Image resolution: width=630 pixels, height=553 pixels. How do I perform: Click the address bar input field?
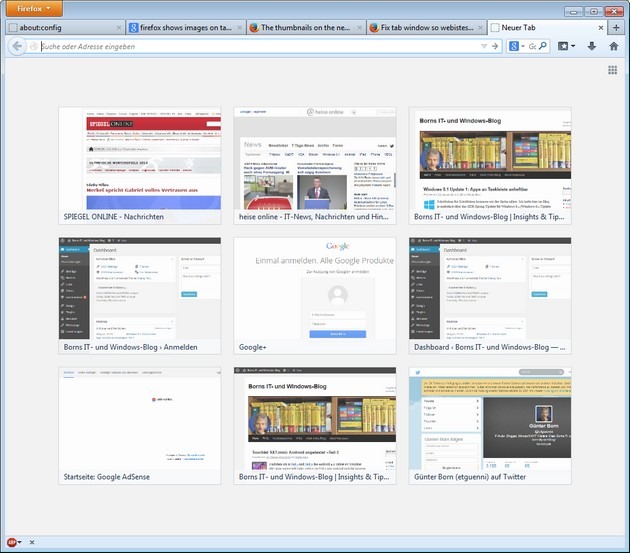click(x=250, y=46)
